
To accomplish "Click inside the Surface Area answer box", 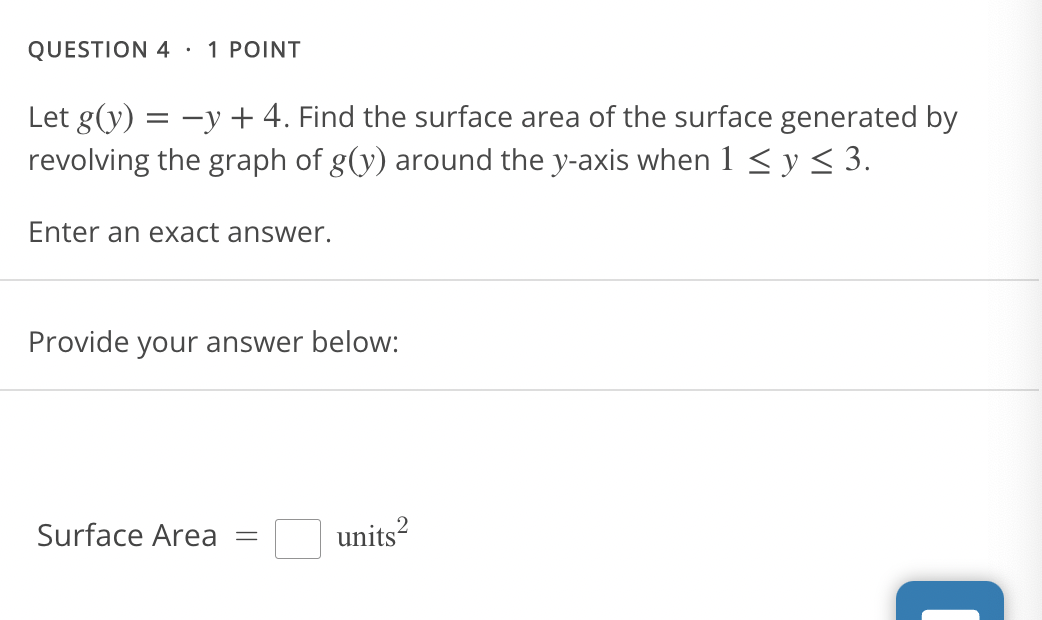I will coord(296,537).
